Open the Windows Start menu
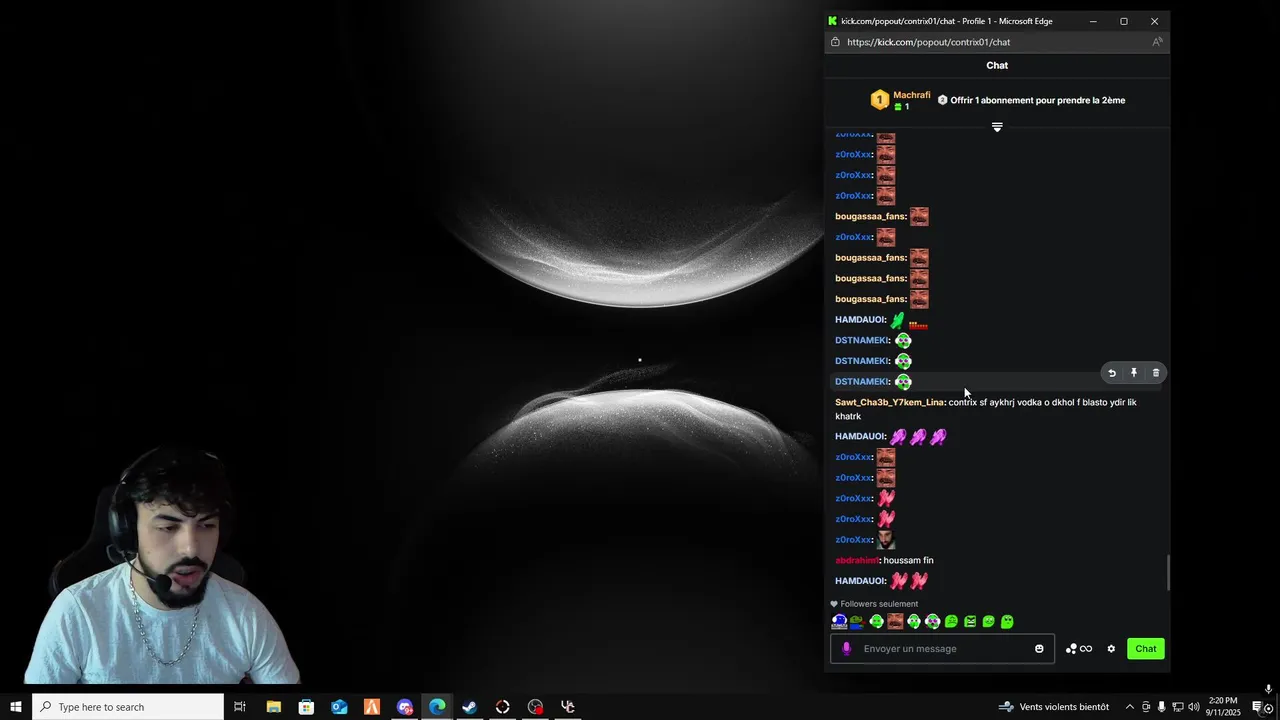Viewport: 1280px width, 720px height. click(x=15, y=707)
